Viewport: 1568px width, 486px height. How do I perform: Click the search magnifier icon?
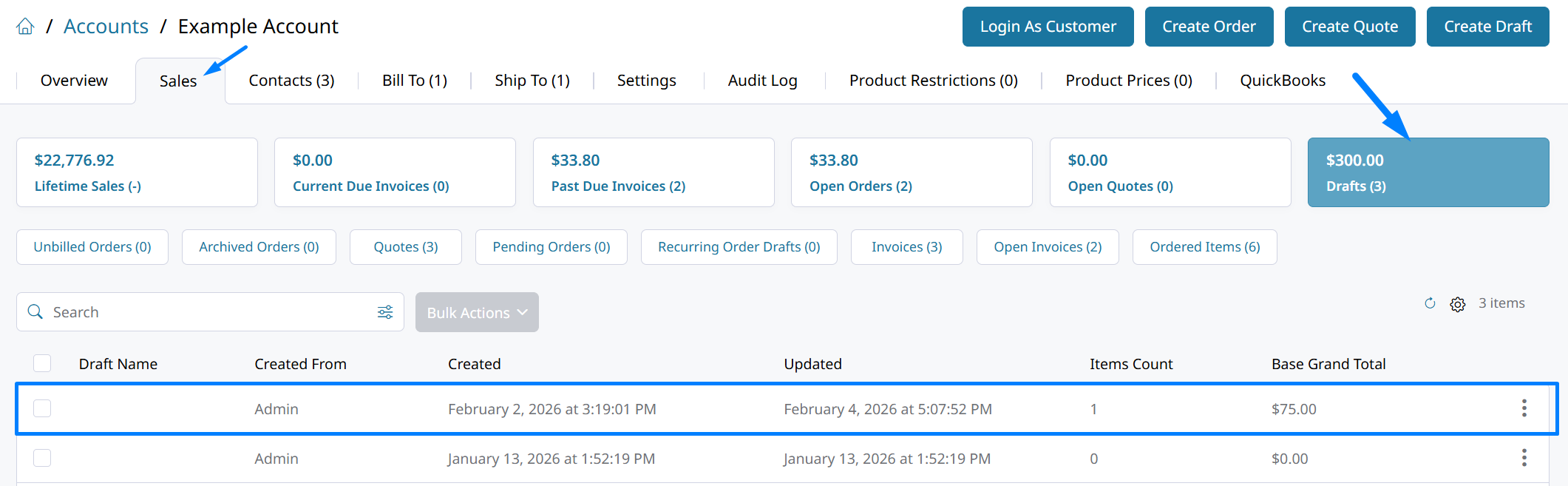[x=35, y=312]
